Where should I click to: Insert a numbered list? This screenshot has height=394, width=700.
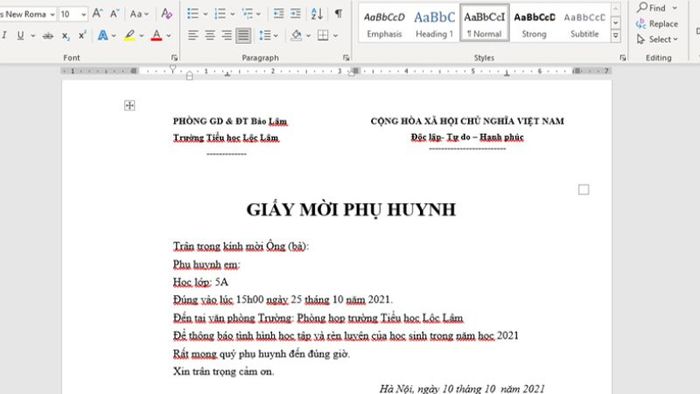[220, 14]
